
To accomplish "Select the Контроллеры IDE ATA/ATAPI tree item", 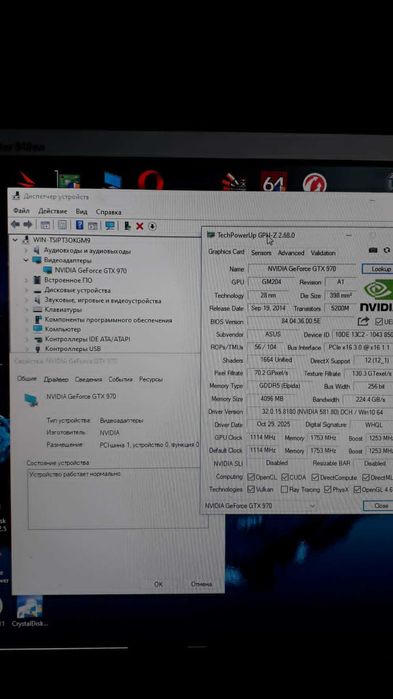I will 87,339.
